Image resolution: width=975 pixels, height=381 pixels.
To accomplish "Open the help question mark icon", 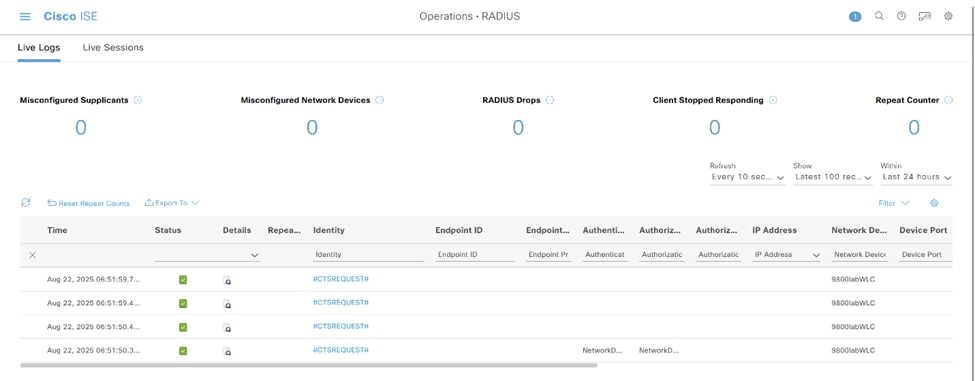I will click(901, 16).
